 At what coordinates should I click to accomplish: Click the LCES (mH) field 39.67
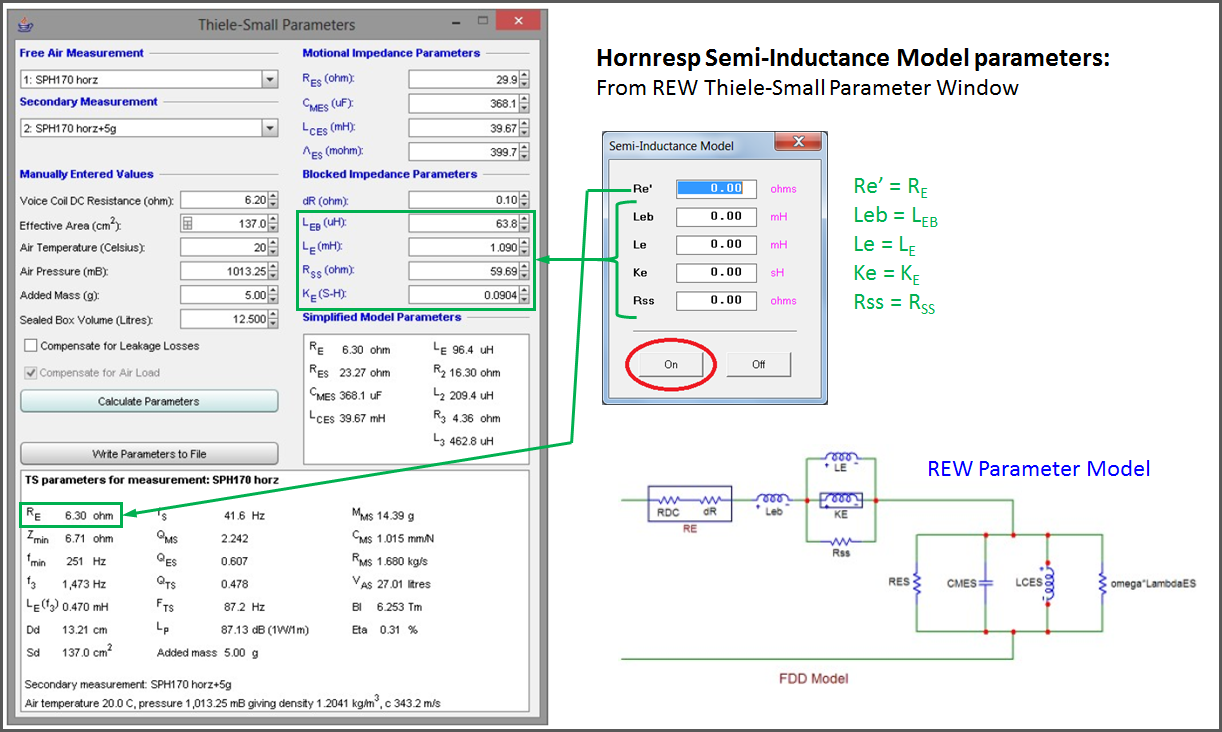[464, 128]
